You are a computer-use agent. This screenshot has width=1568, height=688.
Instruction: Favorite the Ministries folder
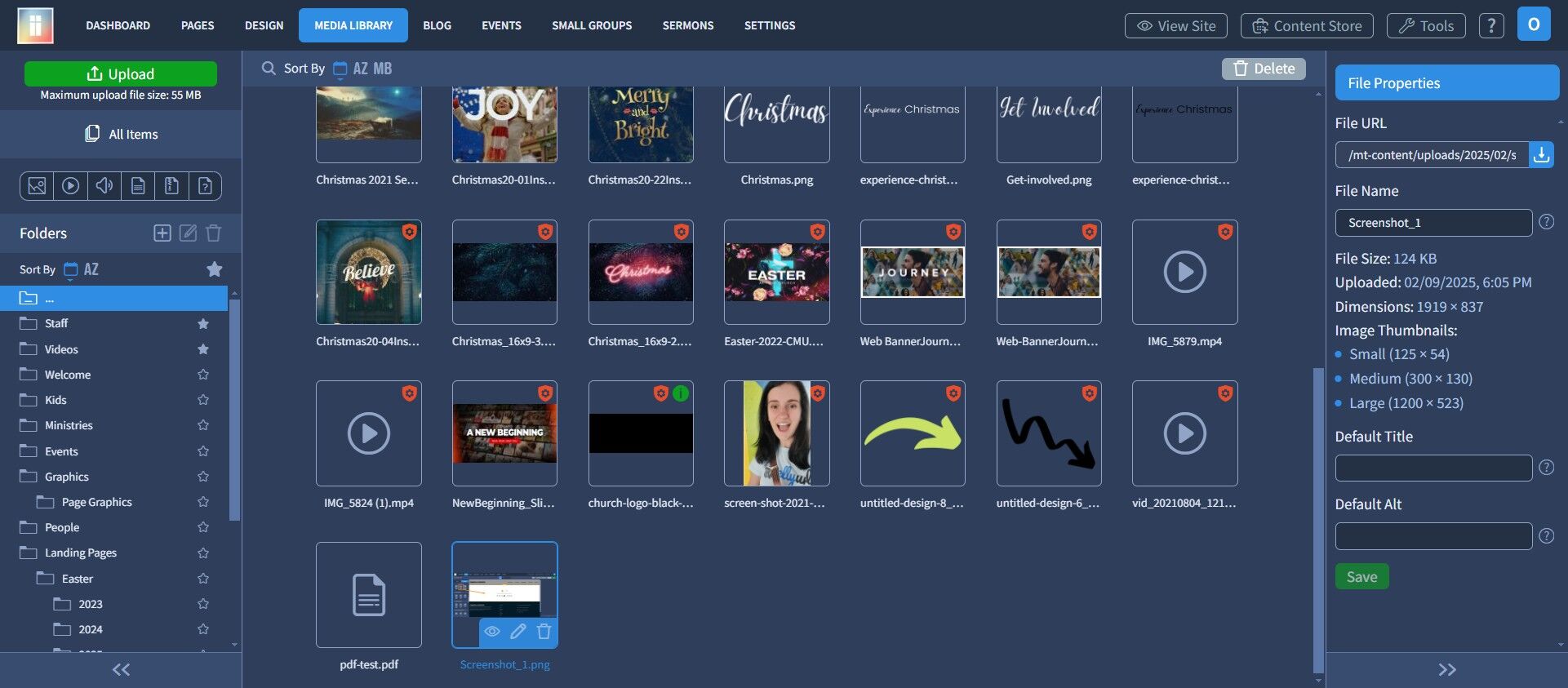[x=203, y=425]
